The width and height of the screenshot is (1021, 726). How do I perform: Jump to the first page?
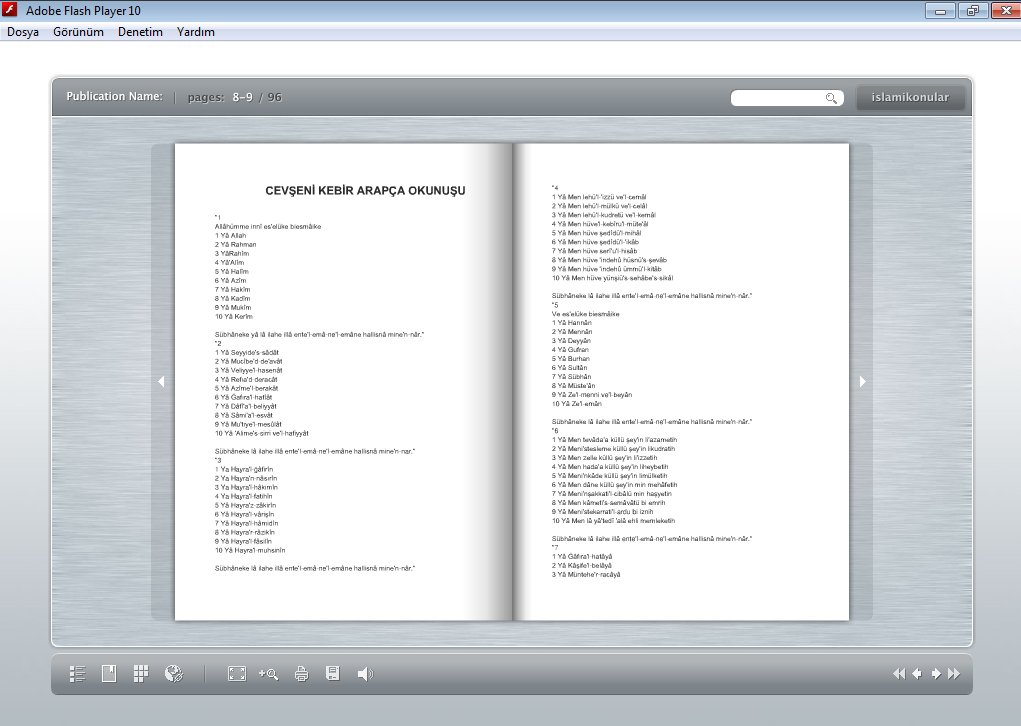pos(899,674)
